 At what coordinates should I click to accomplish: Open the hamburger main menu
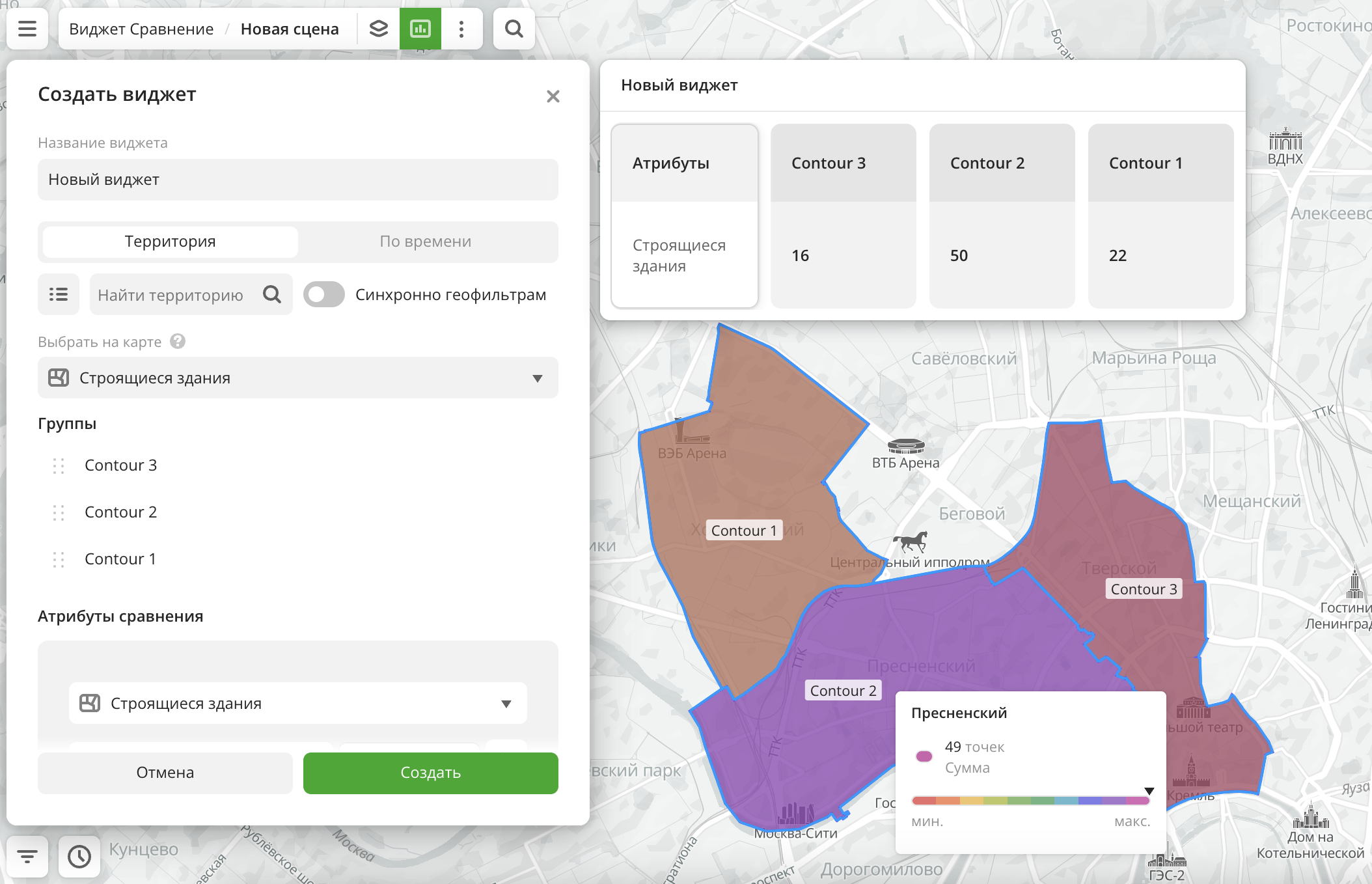pyautogui.click(x=27, y=29)
